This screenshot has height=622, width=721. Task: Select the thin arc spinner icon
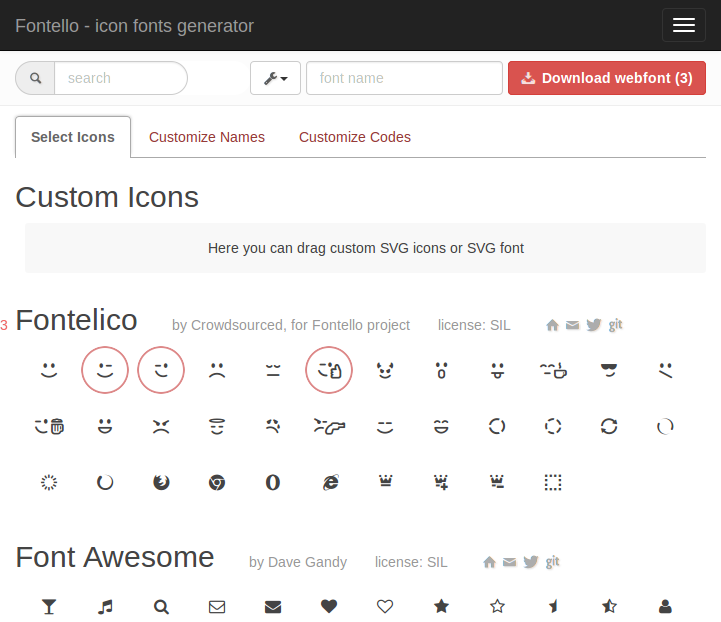click(665, 427)
